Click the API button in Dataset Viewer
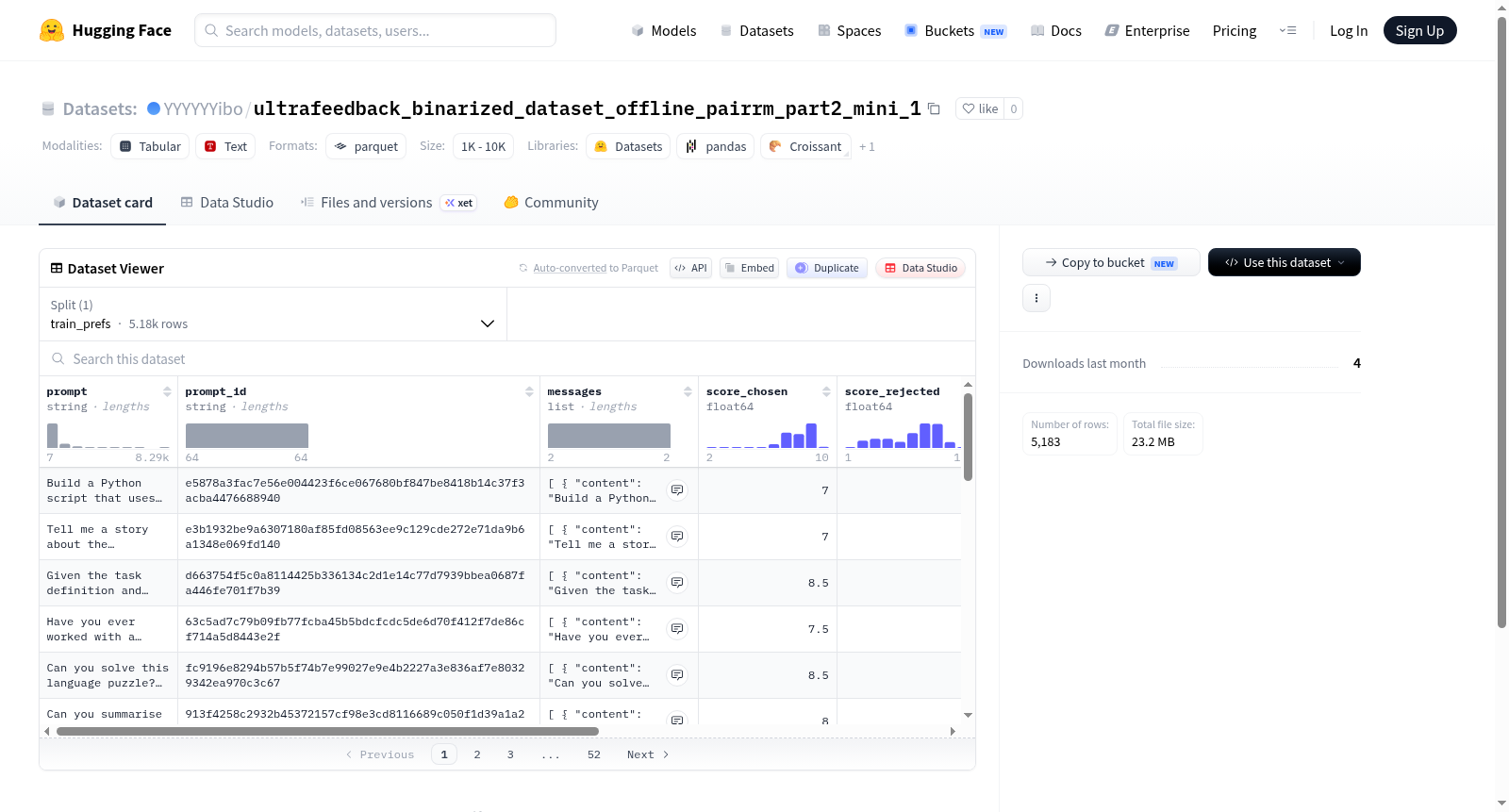 [x=690, y=268]
